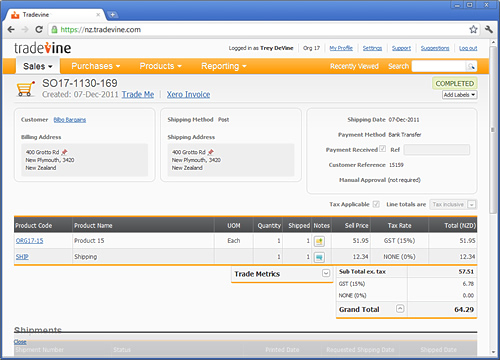Open the Support link
Screen dimensions: 500x360
pyautogui.click(x=401, y=48)
